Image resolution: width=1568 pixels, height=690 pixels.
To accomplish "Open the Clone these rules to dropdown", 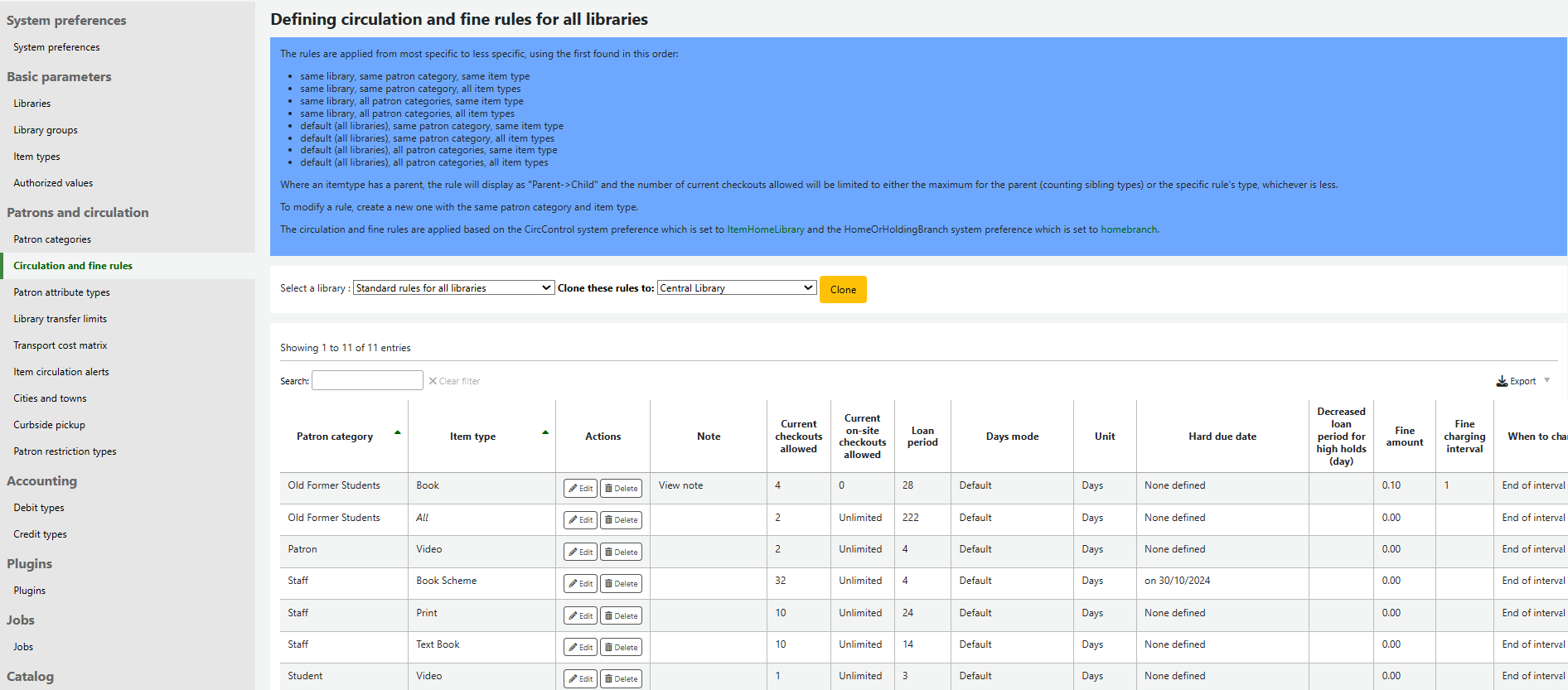I will [736, 288].
